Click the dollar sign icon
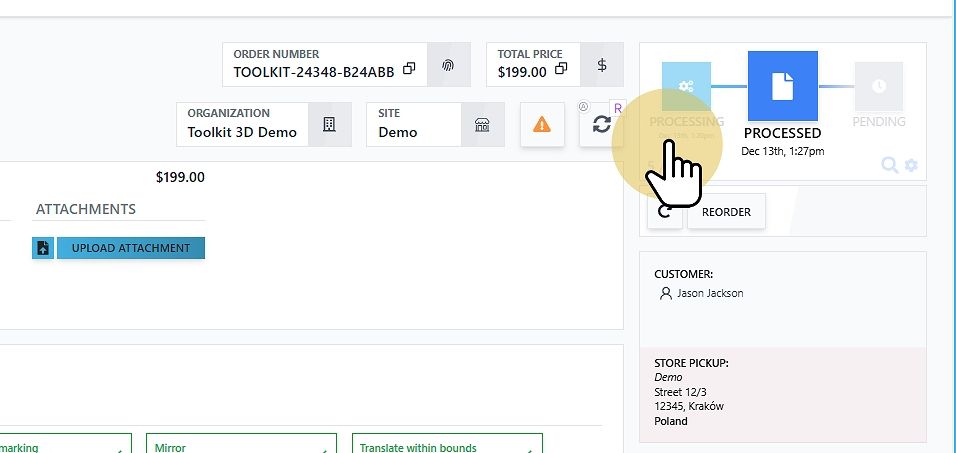The height and width of the screenshot is (453, 956). 602,65
